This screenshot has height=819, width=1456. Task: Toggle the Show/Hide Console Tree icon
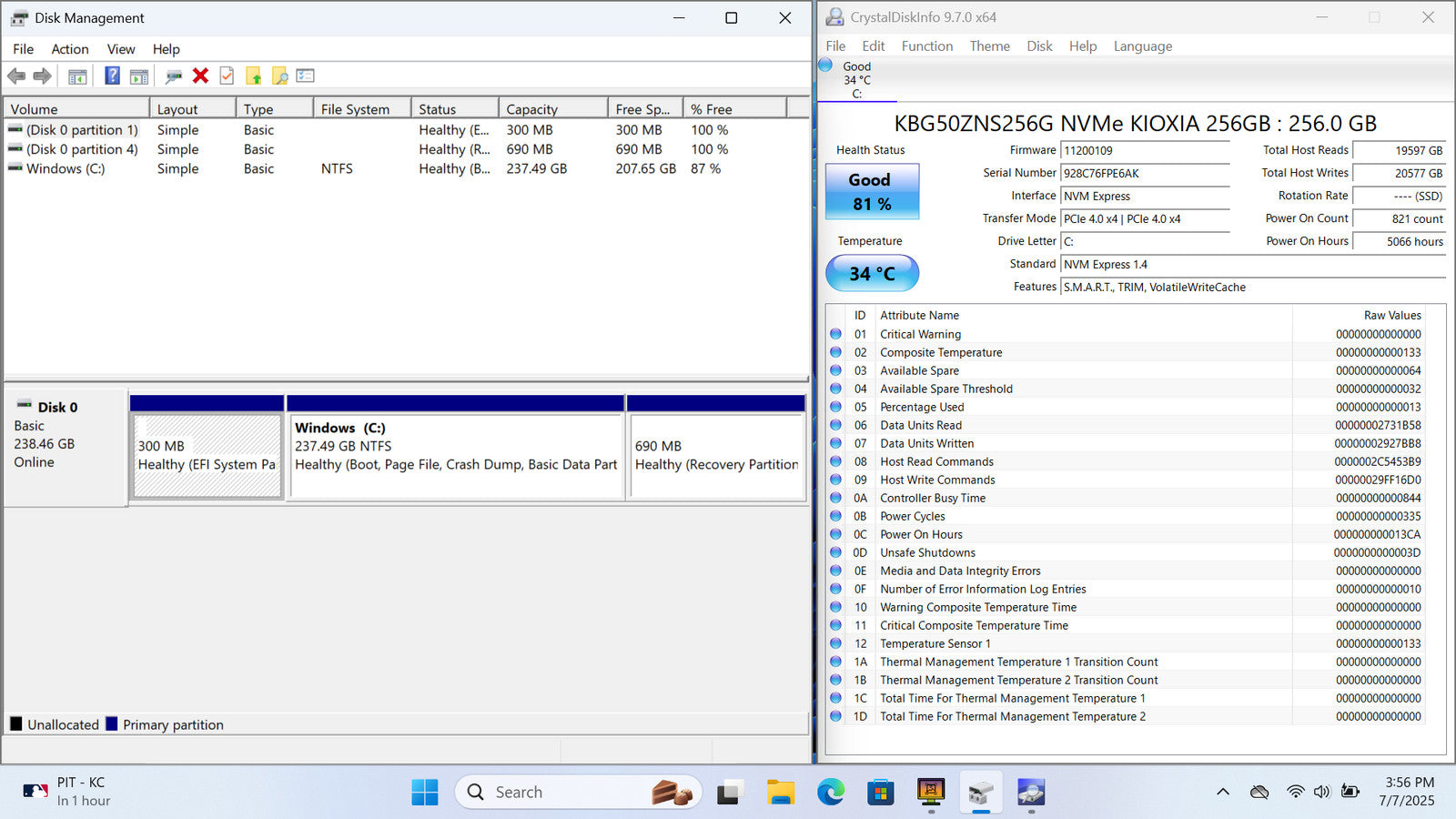pos(77,76)
